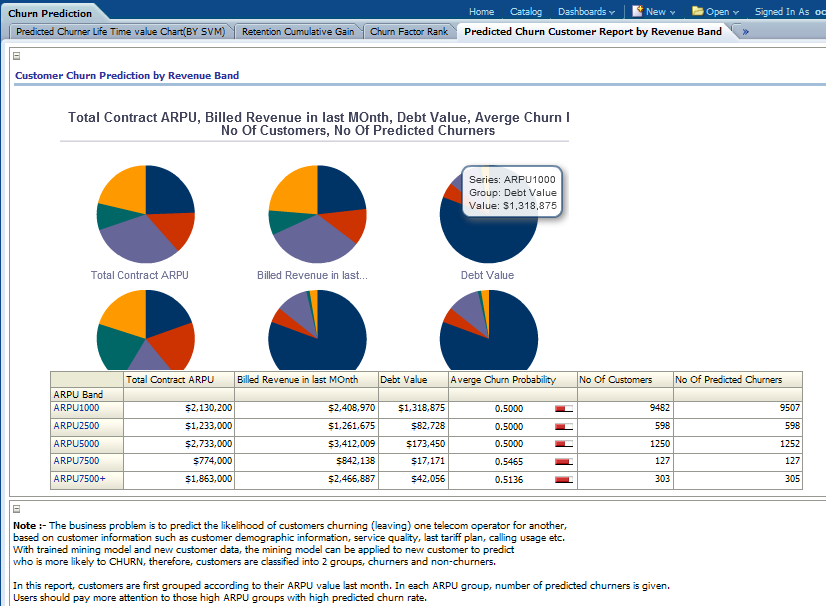Open the ARPU1000 band link
The height and width of the screenshot is (606, 826).
(x=76, y=408)
